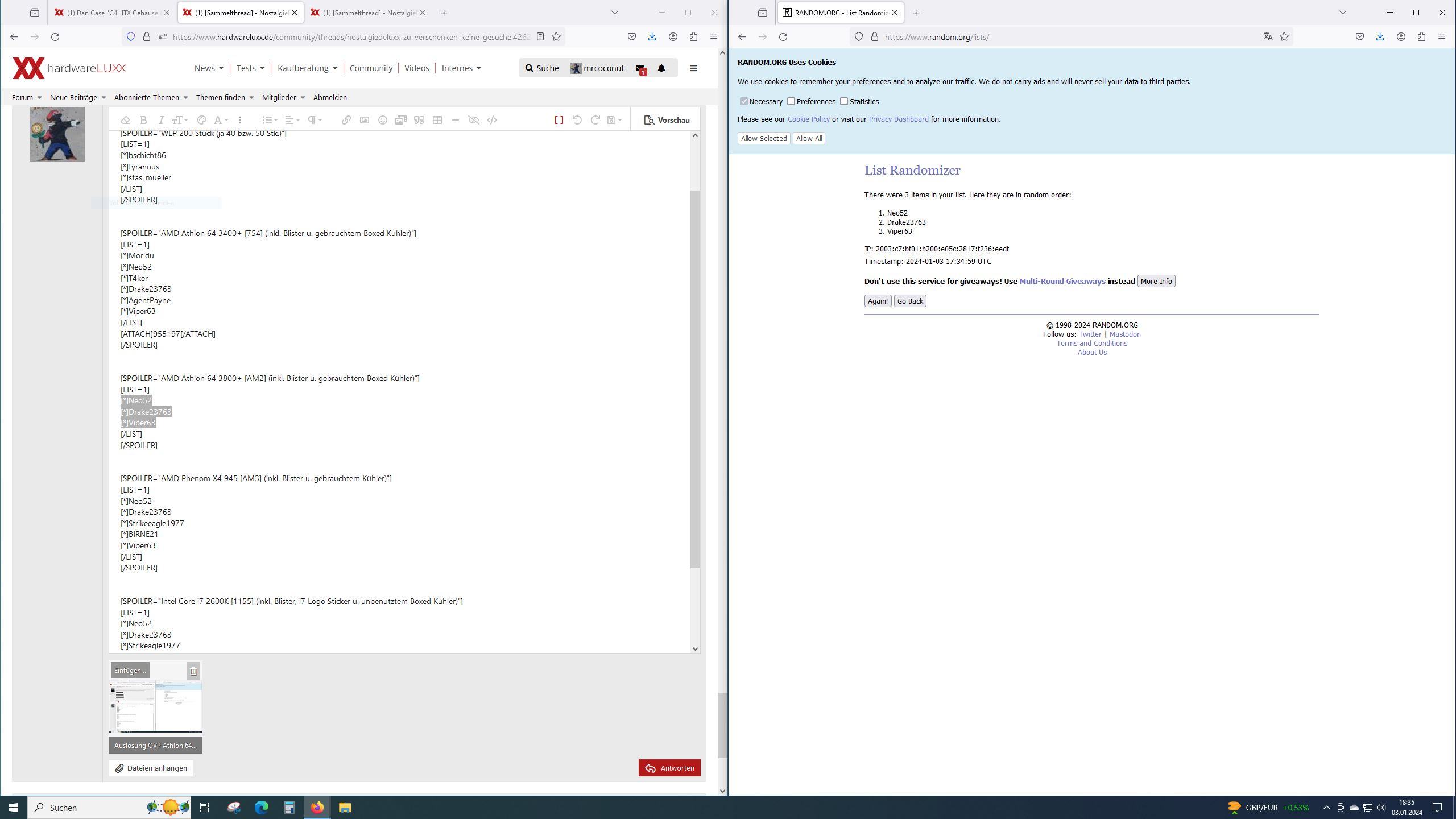Open the hardwareluxx inbox mail icon
The height and width of the screenshot is (819, 1456).
640,68
